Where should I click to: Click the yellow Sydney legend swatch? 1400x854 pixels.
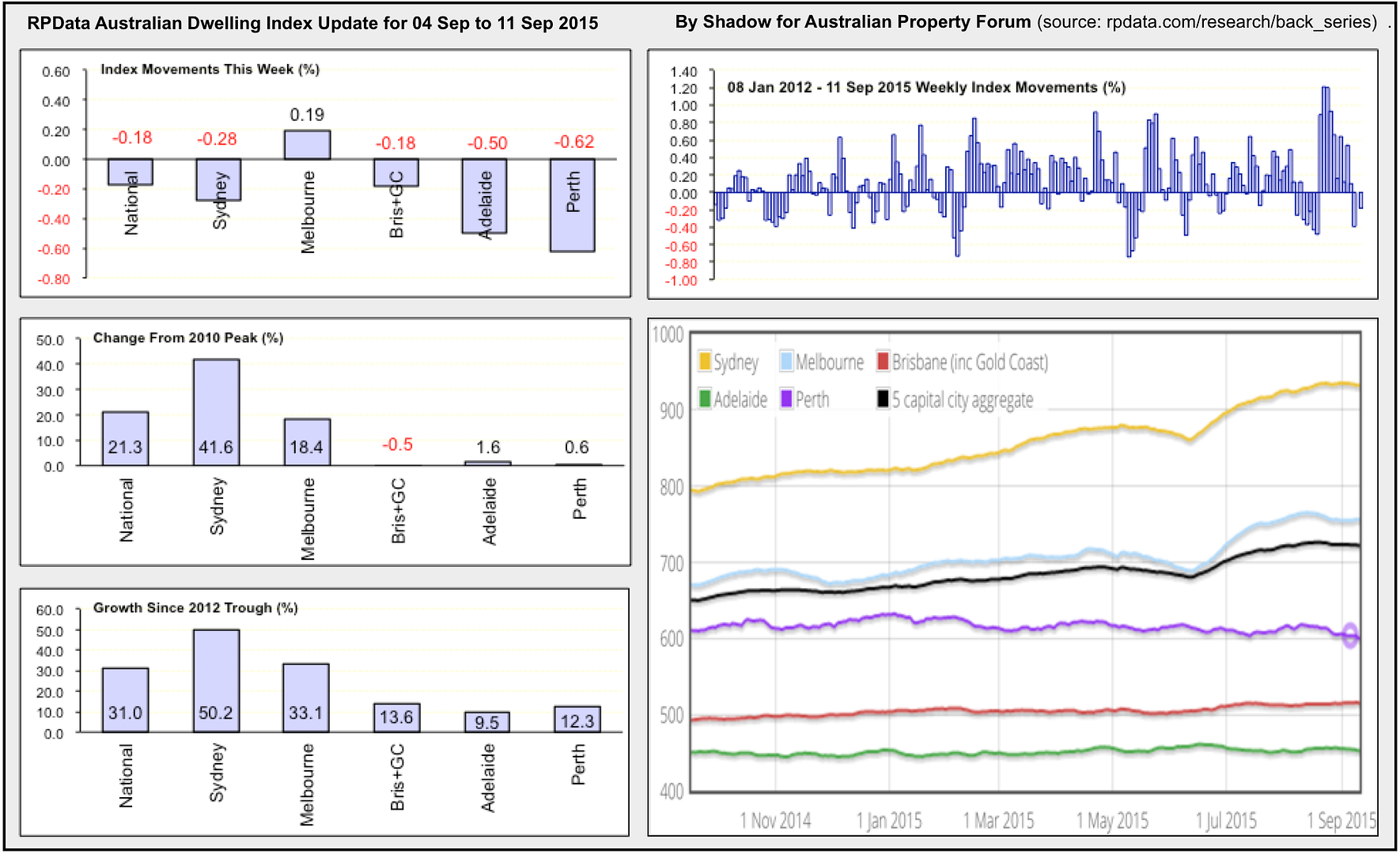click(704, 362)
